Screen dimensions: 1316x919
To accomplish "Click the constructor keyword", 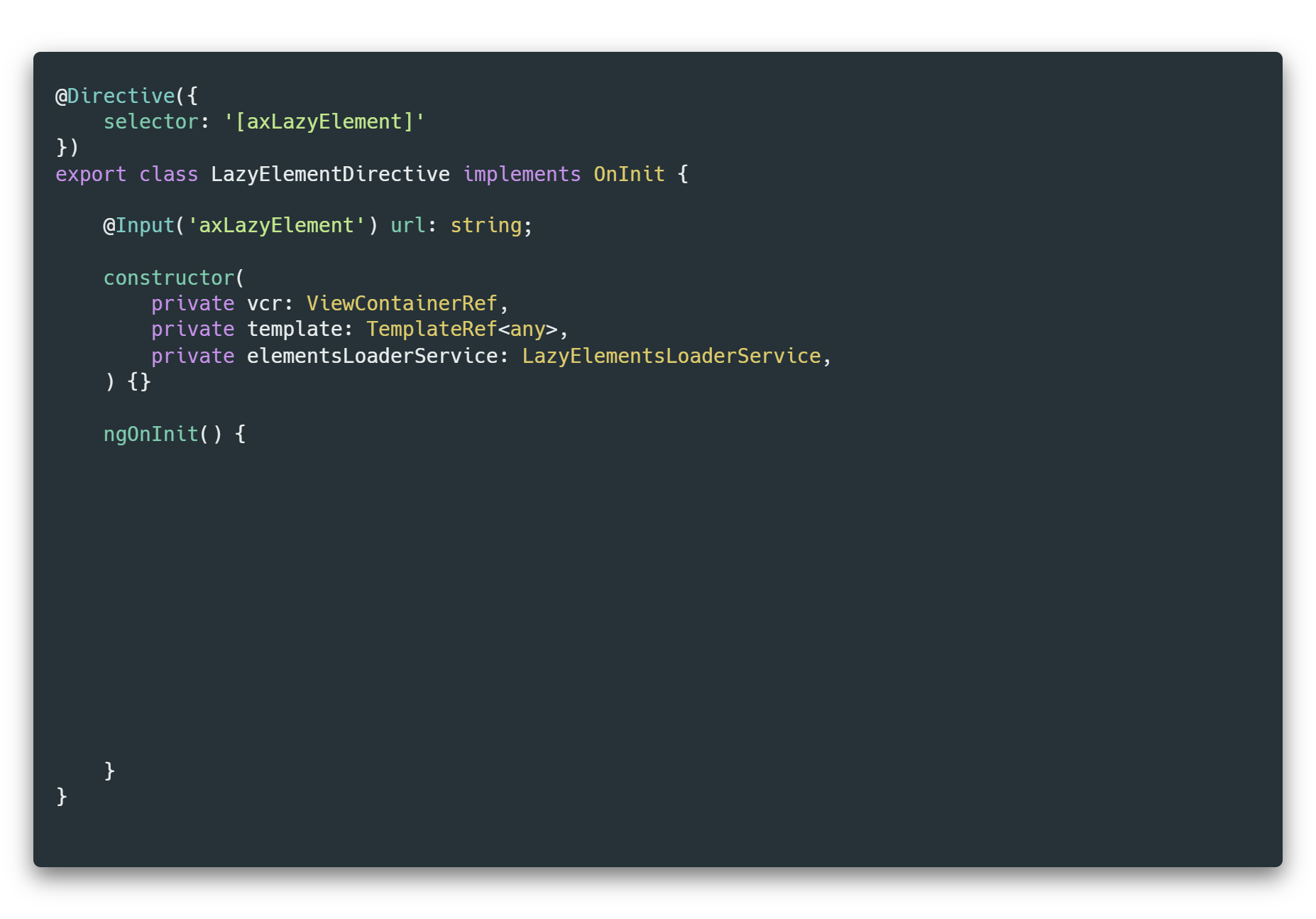I will pyautogui.click(x=169, y=278).
